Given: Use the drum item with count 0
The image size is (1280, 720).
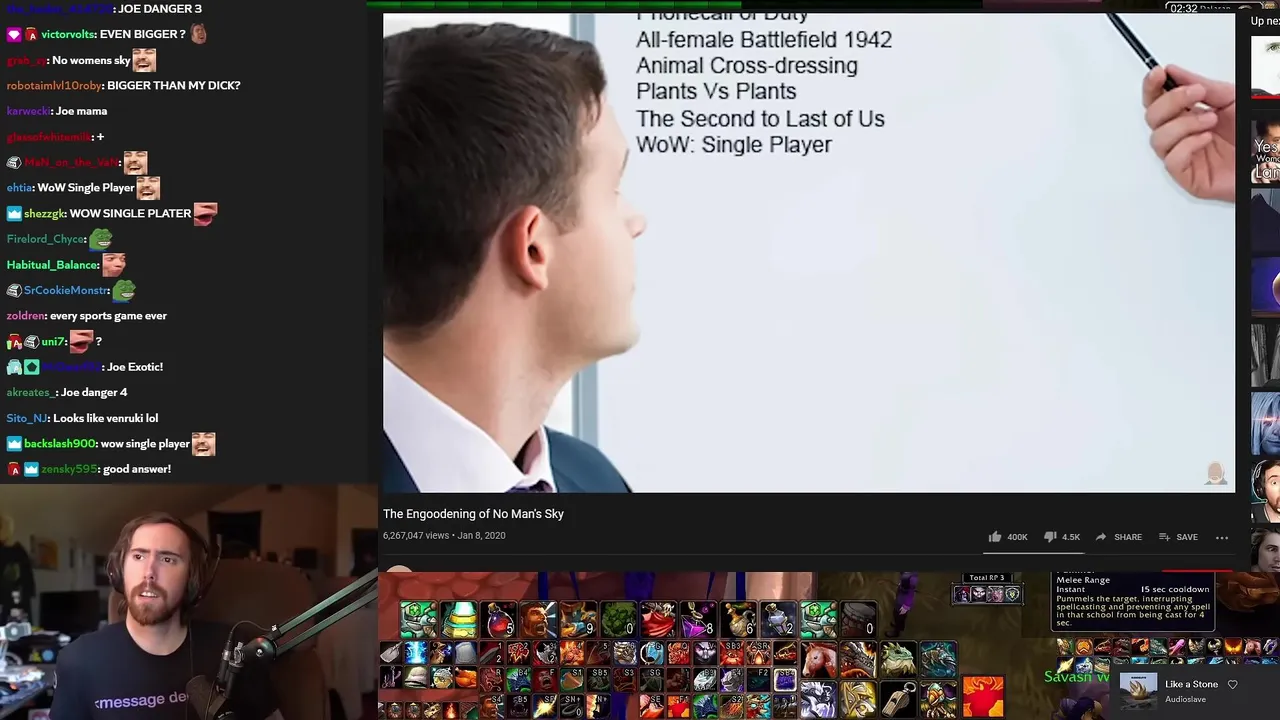Looking at the screenshot, I should (858, 619).
